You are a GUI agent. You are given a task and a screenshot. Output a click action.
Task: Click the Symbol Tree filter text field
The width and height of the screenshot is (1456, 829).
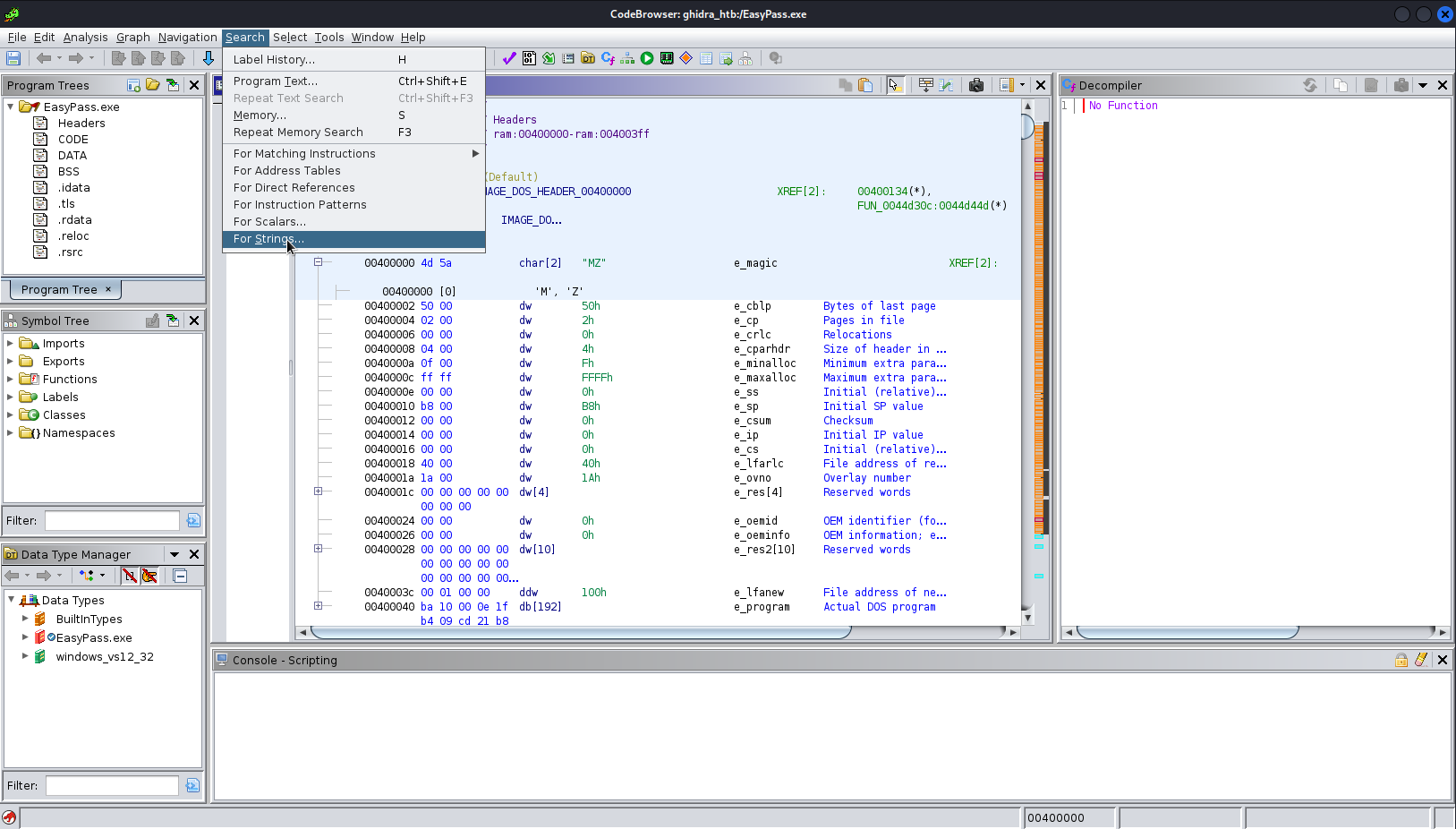pos(112,520)
